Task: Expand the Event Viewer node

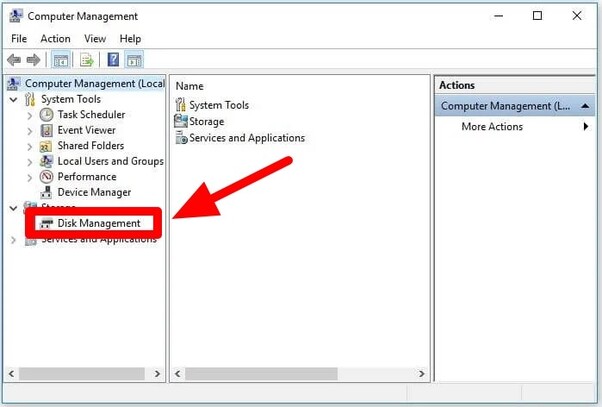Action: click(30, 131)
